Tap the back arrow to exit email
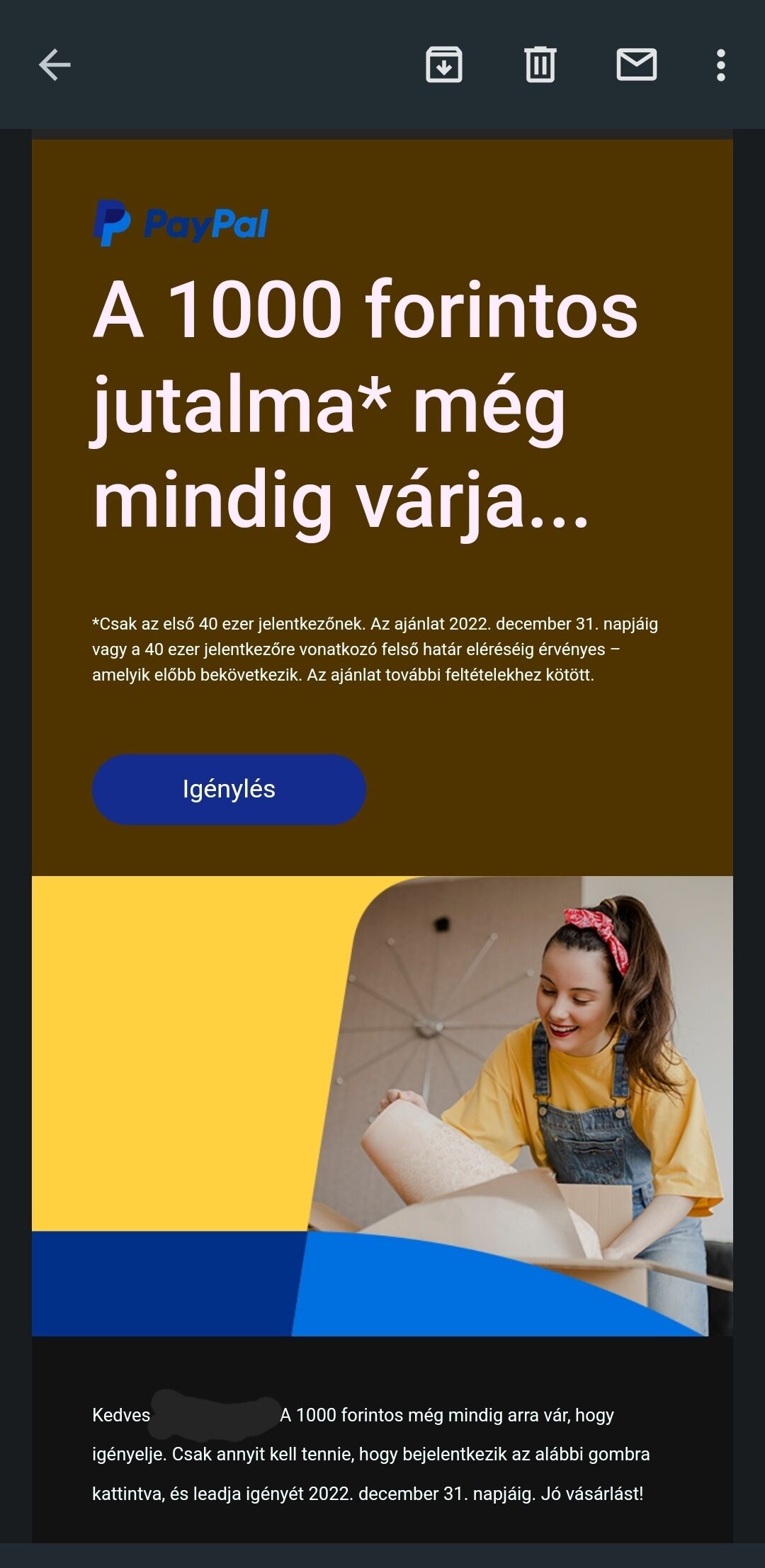The height and width of the screenshot is (1568, 765). [x=55, y=65]
